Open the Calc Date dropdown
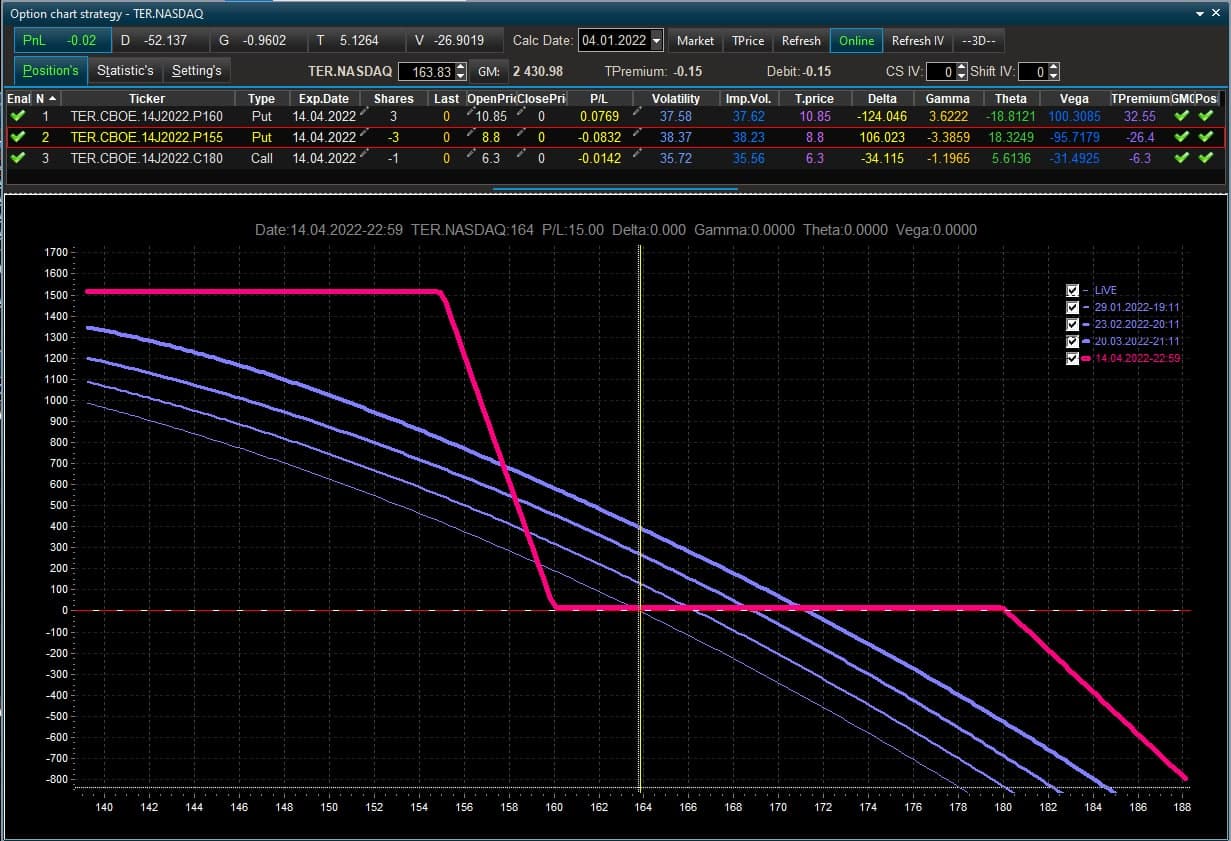This screenshot has width=1231, height=841. 656,41
